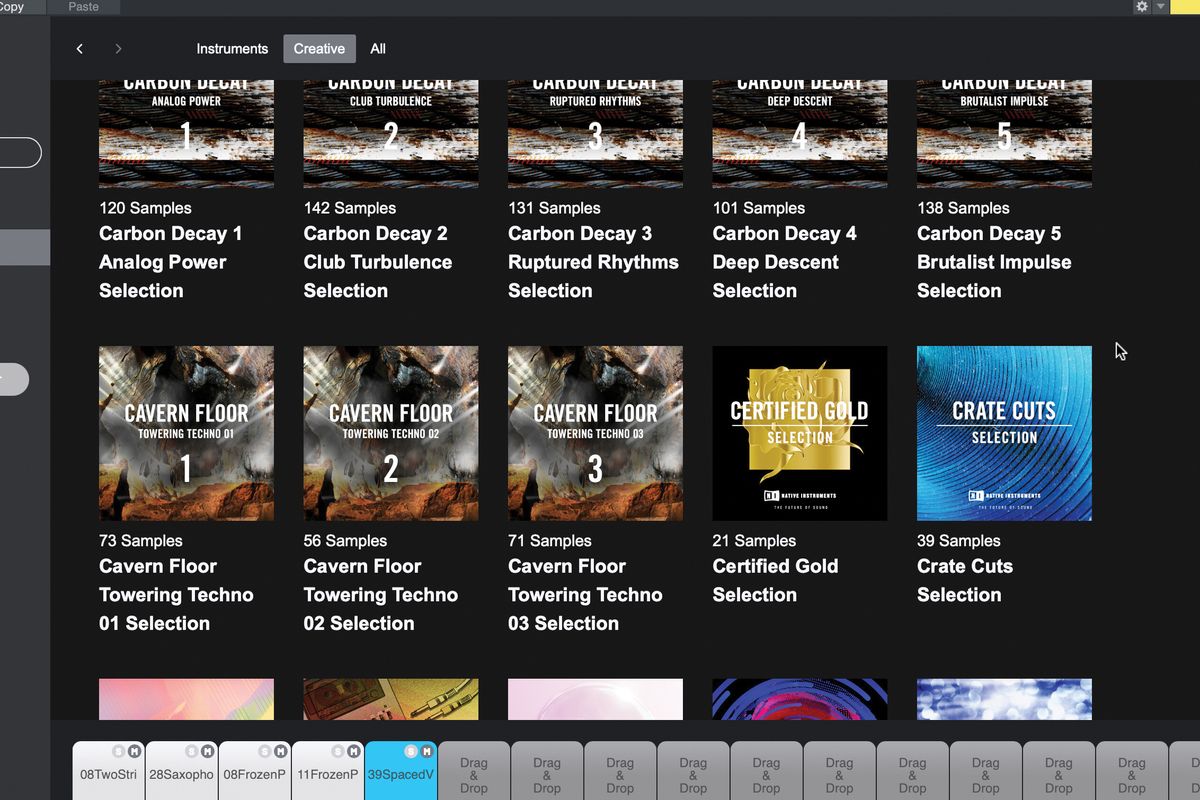Image resolution: width=1200 pixels, height=800 pixels.
Task: Open the Crate Cuts Selection pack artwork
Action: click(x=1003, y=433)
